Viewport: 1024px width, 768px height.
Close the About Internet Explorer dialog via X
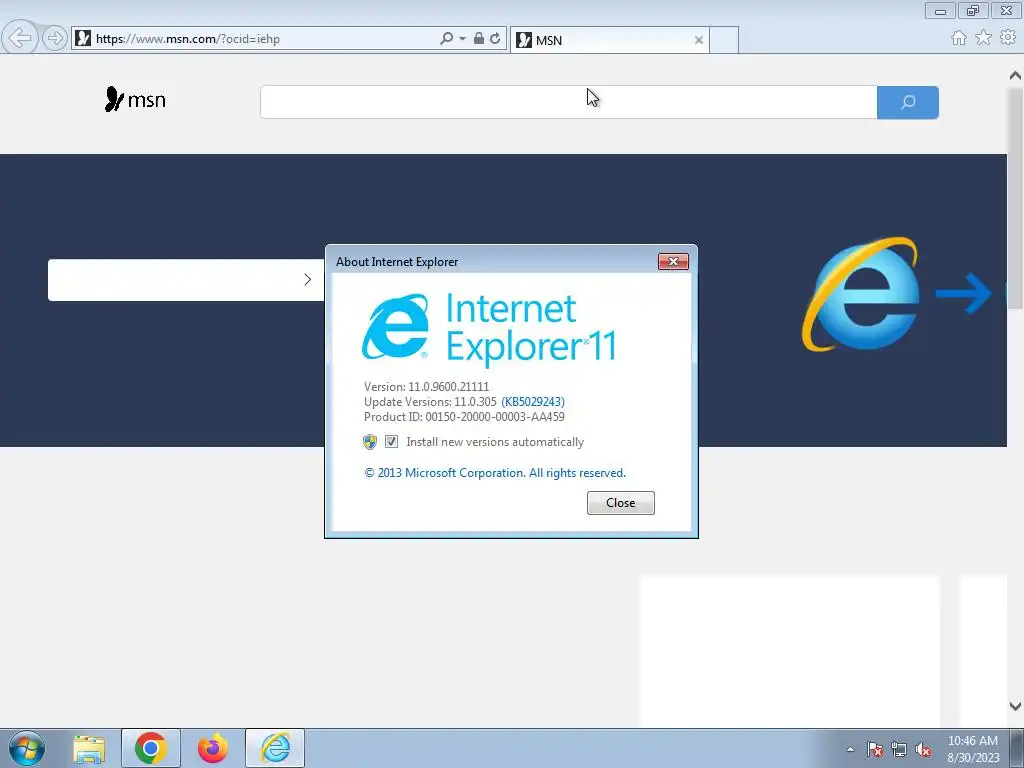pos(673,261)
